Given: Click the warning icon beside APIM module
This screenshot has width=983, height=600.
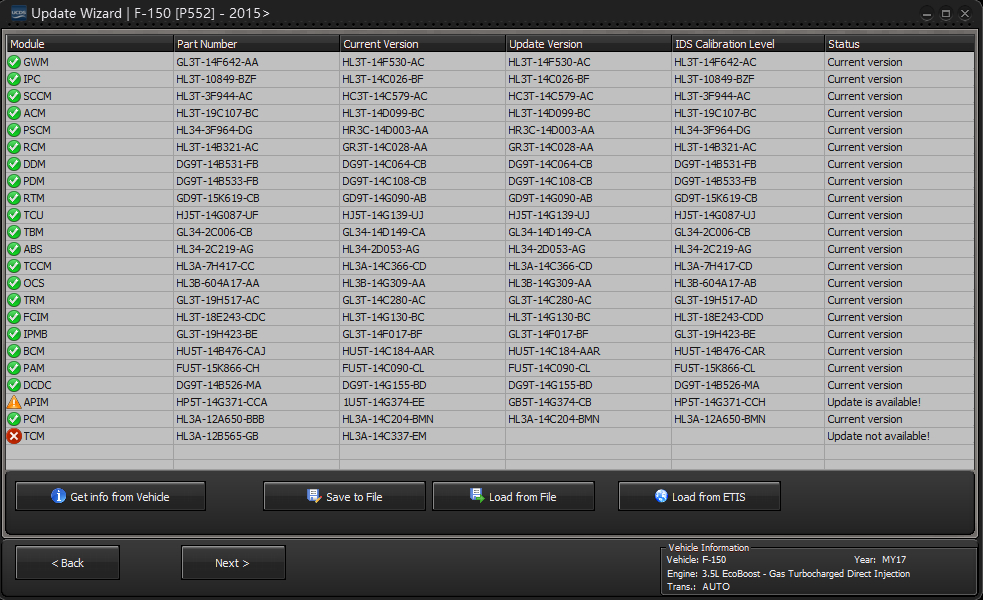Looking at the screenshot, I should tap(14, 402).
